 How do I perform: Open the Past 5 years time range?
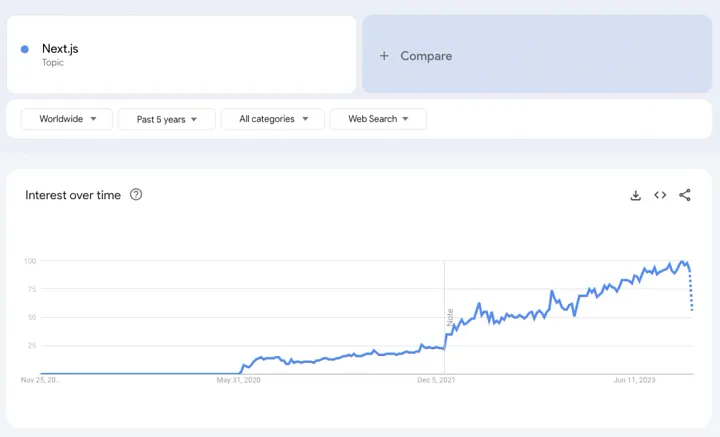(x=166, y=119)
